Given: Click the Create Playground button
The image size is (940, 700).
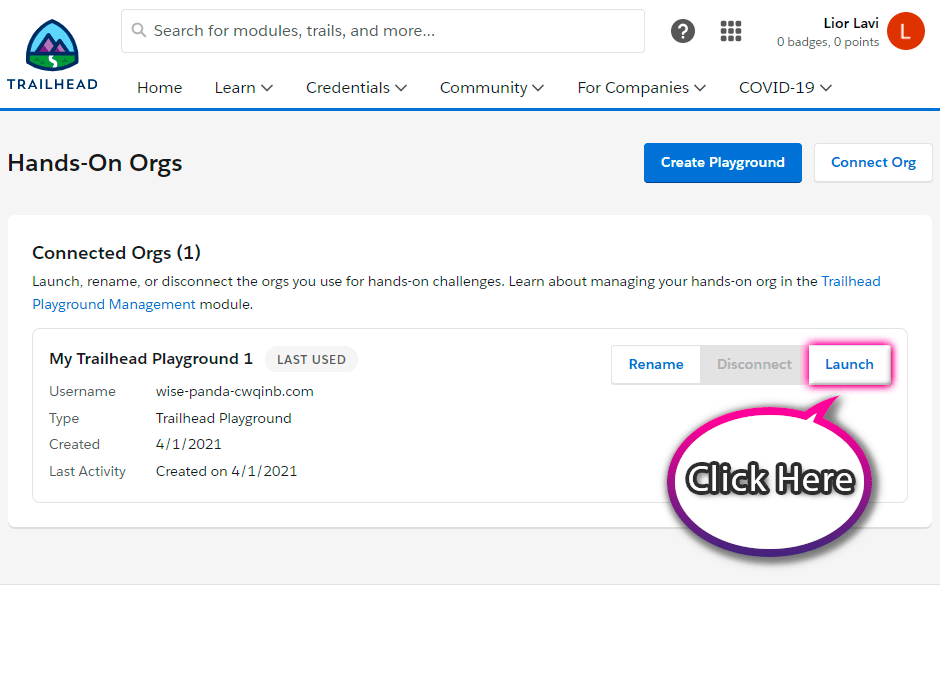Looking at the screenshot, I should [722, 162].
